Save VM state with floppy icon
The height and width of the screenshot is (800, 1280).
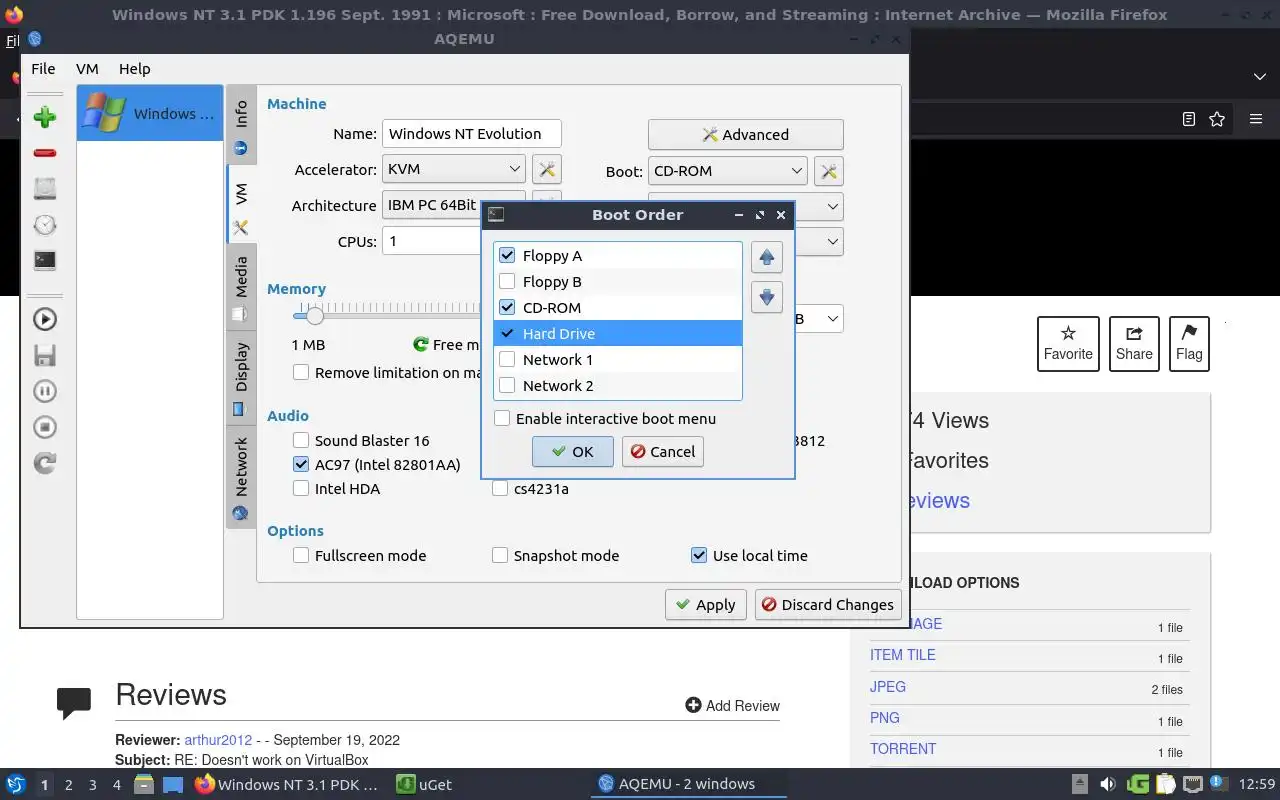click(x=45, y=355)
